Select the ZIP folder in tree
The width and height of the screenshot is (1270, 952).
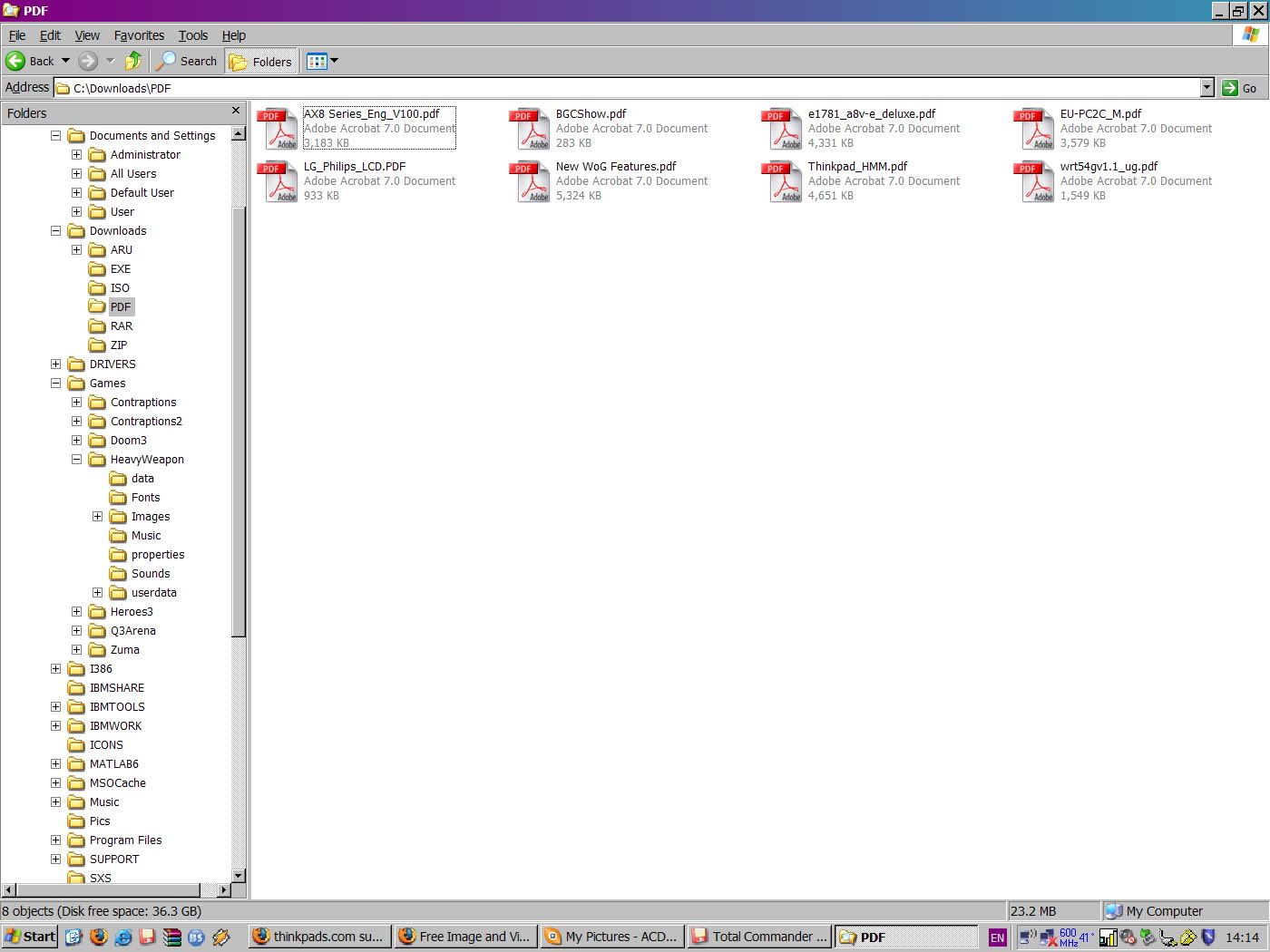click(x=108, y=345)
